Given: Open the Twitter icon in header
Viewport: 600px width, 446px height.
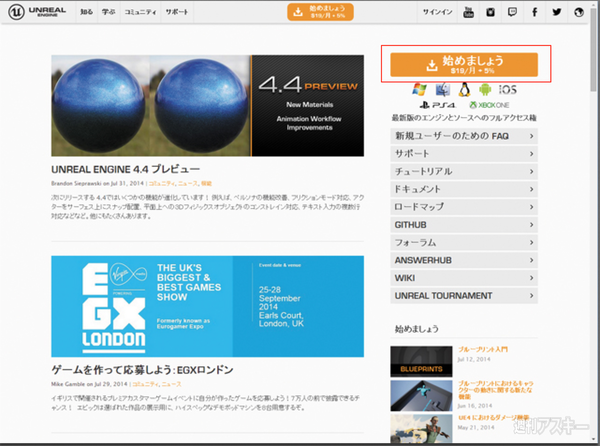Looking at the screenshot, I should coord(557,12).
